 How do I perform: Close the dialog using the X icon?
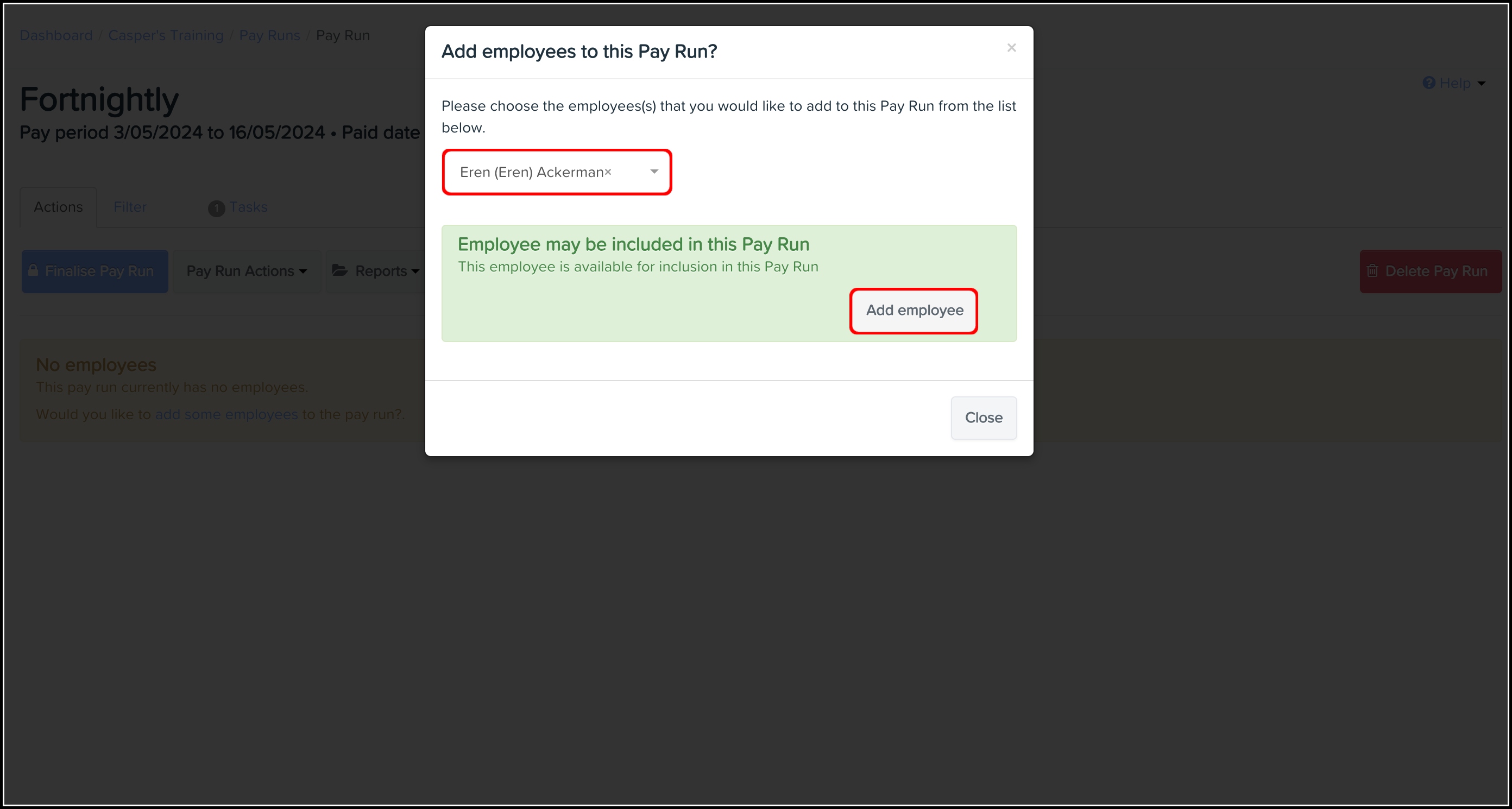click(x=1011, y=48)
